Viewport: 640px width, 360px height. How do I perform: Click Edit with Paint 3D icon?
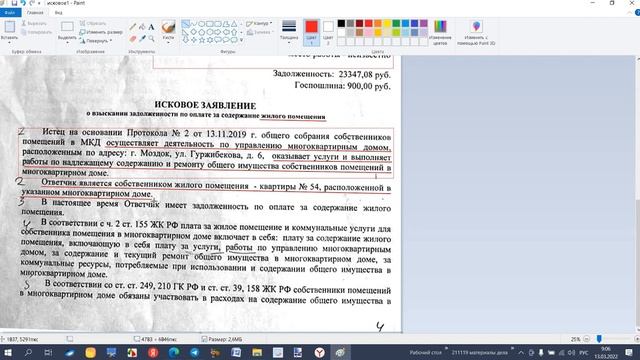click(476, 27)
